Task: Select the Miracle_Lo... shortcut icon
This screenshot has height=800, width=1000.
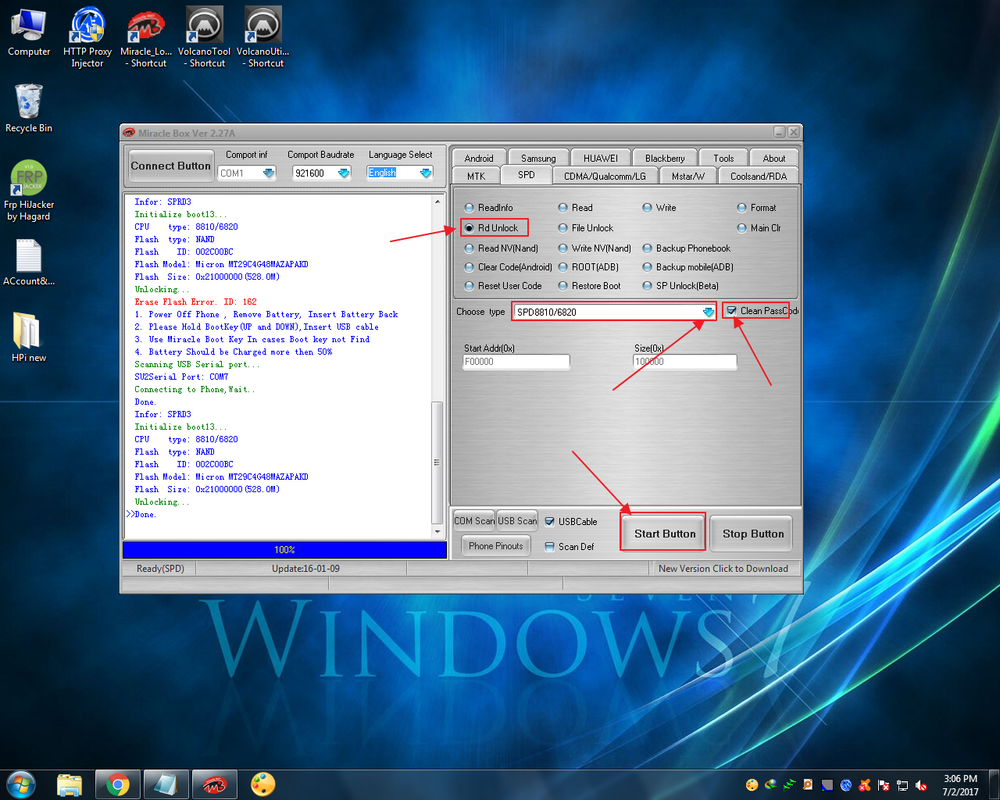Action: (146, 37)
